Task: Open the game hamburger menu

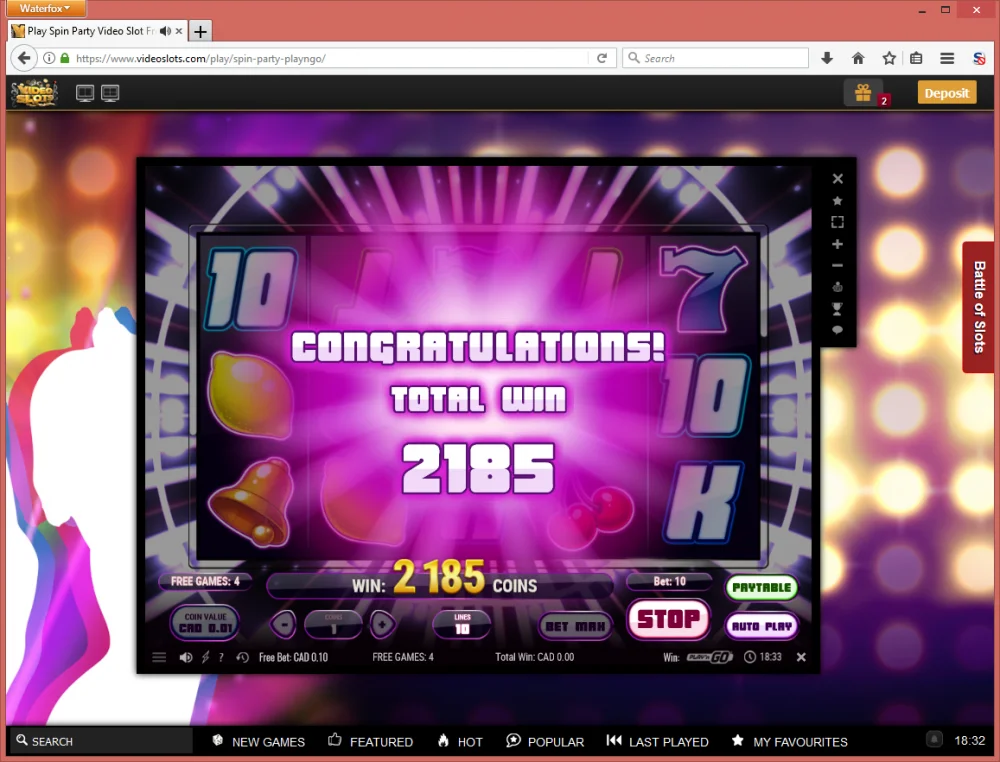Action: 159,657
